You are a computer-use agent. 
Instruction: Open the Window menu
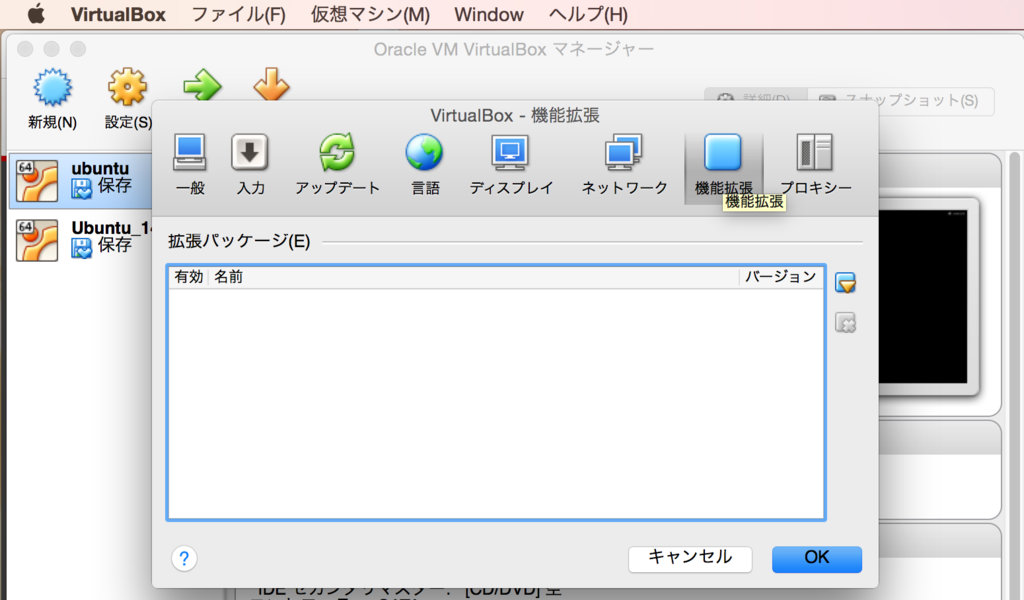(488, 14)
